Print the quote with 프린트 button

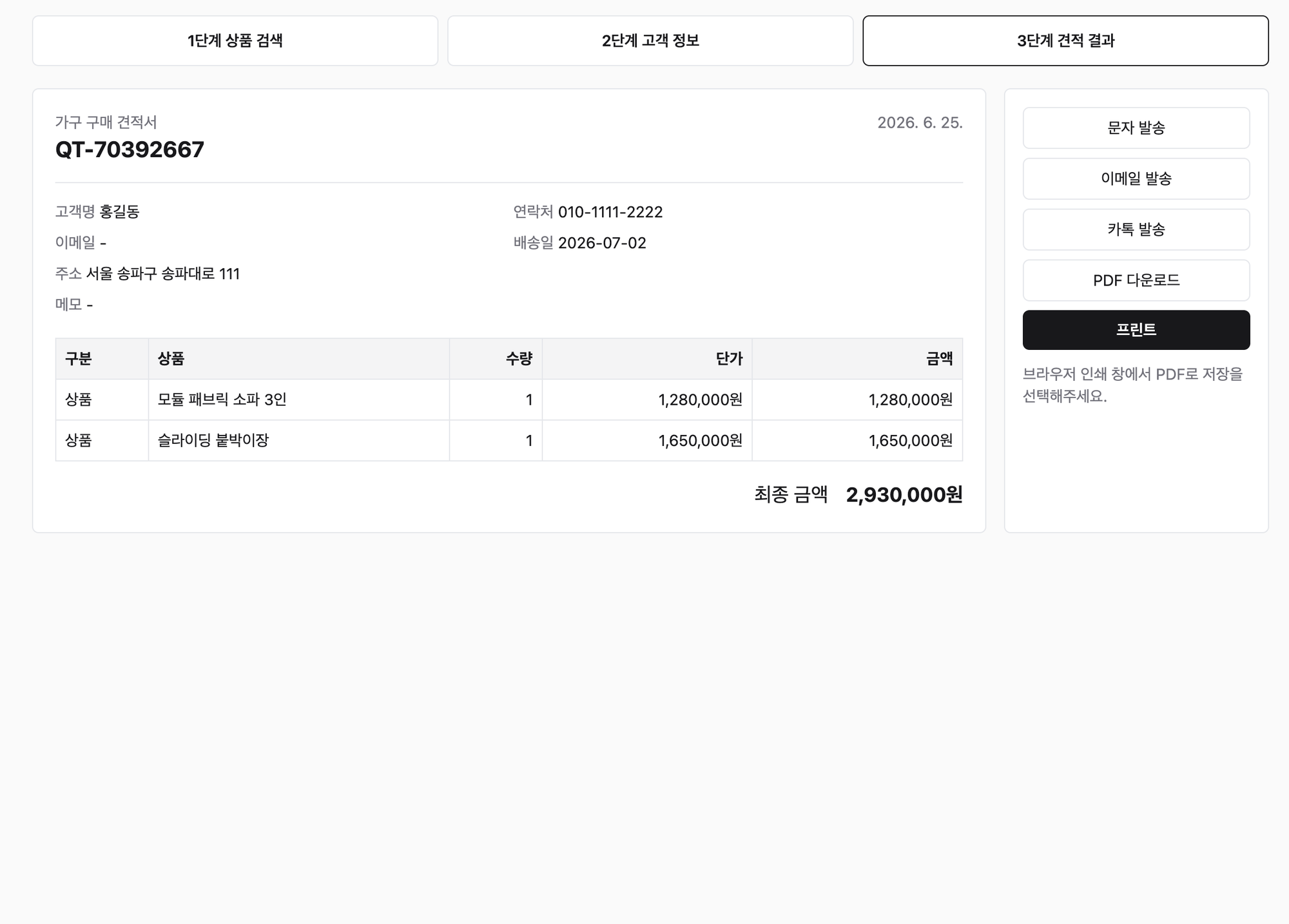(1136, 330)
